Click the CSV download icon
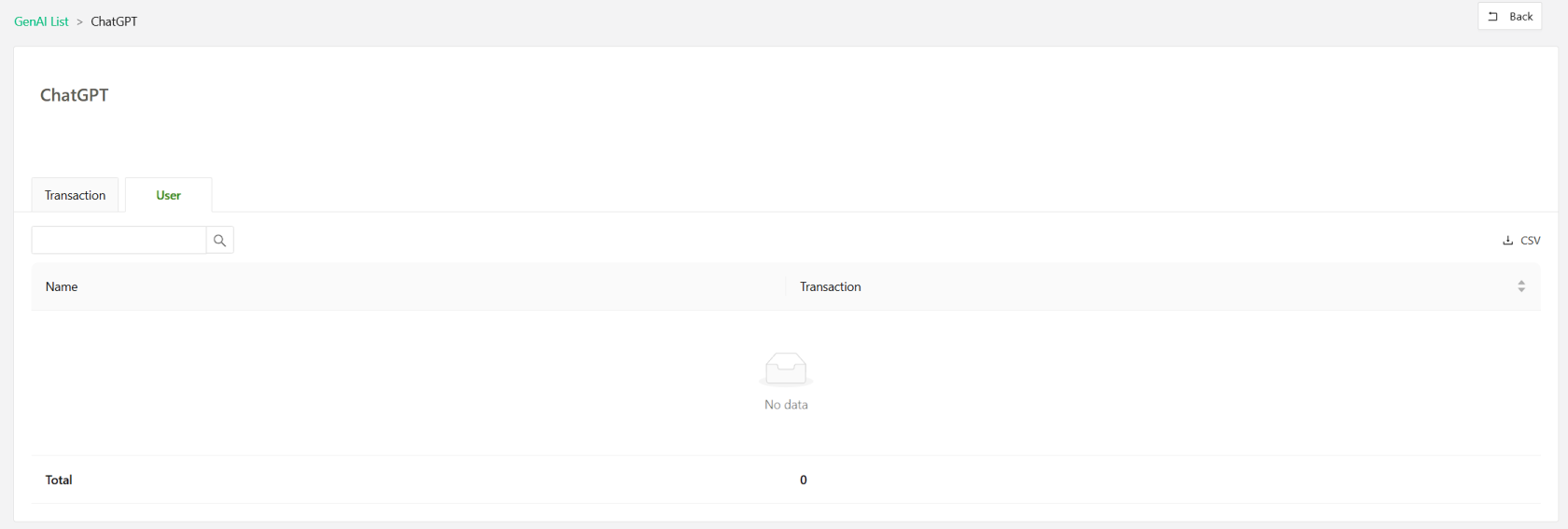Screen dimensions: 1568x529 pos(1507,241)
